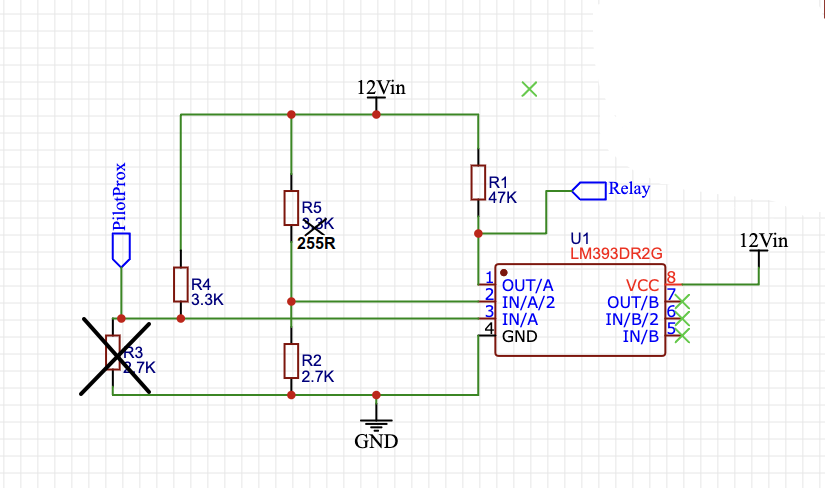Image resolution: width=825 pixels, height=488 pixels.
Task: Click the crossed-out R3 resistor
Action: pos(114,352)
